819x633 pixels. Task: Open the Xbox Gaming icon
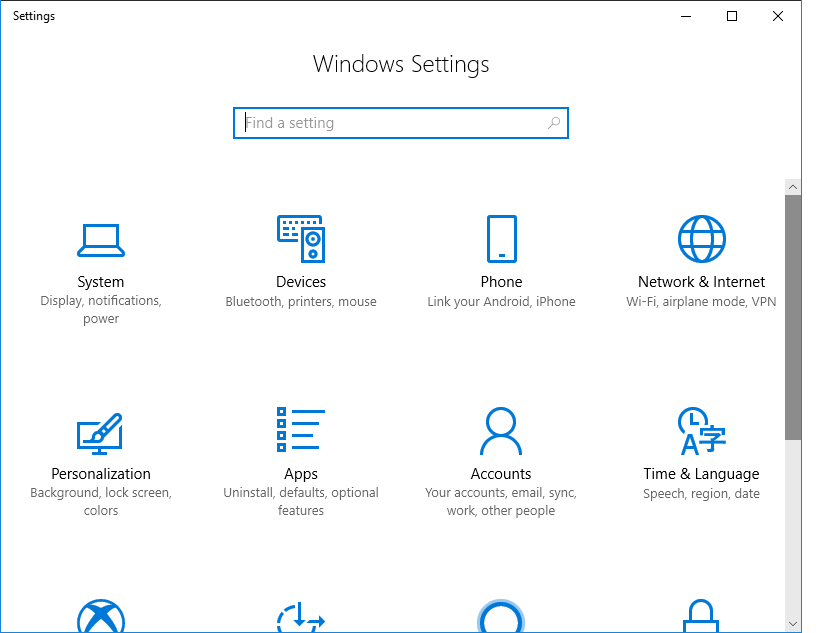pos(101,616)
